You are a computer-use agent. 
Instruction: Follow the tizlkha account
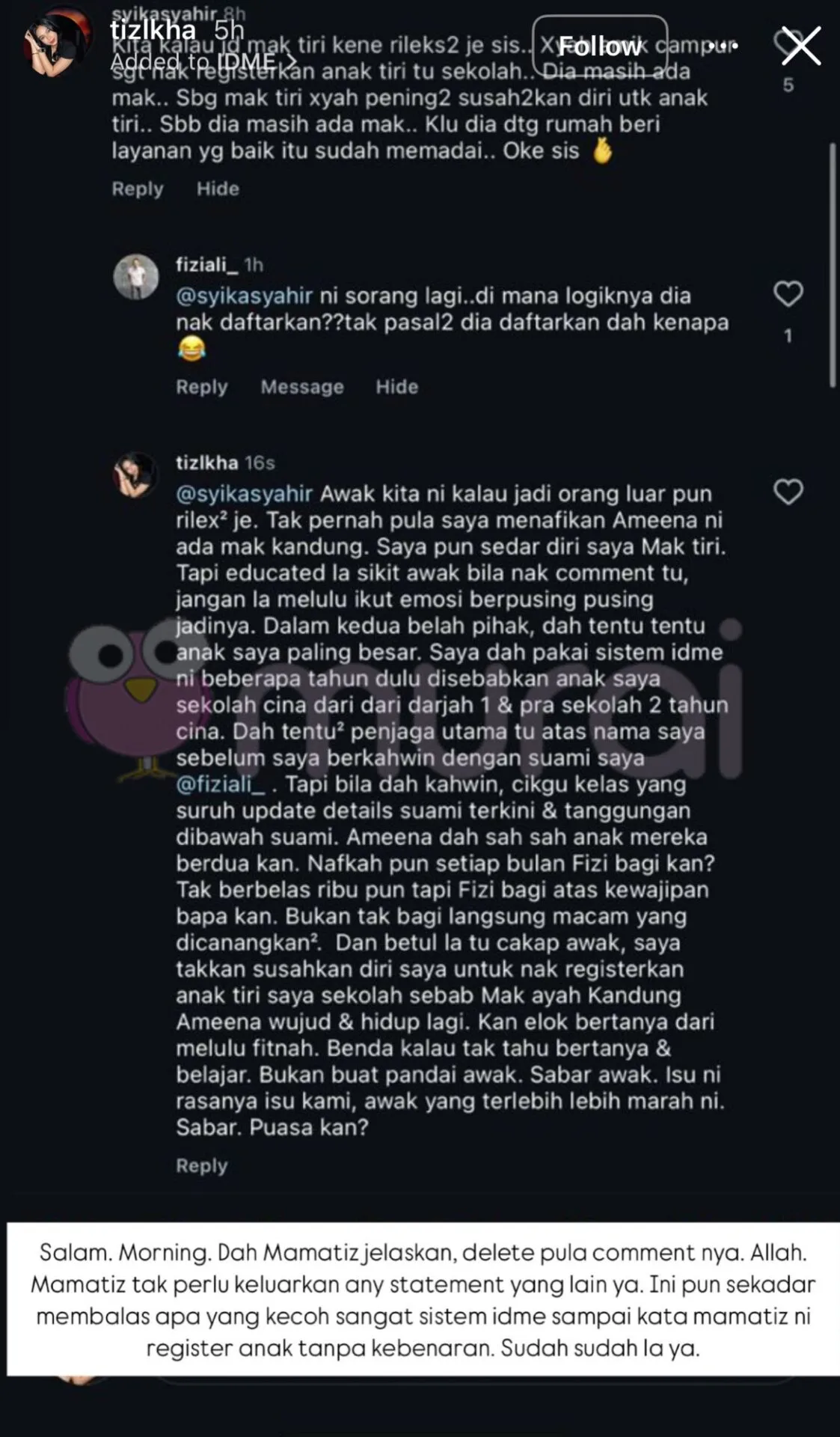(x=600, y=46)
